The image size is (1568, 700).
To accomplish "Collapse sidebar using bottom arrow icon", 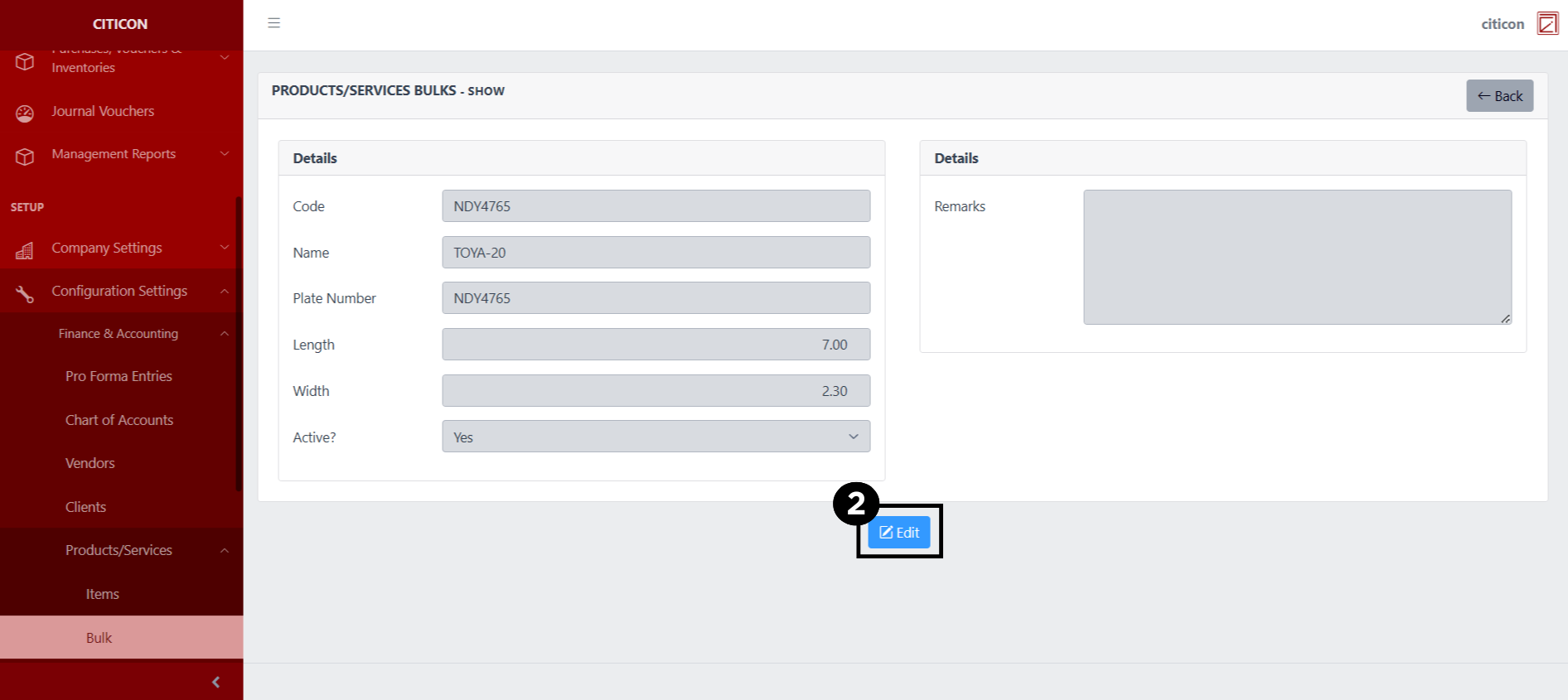I will (x=216, y=682).
